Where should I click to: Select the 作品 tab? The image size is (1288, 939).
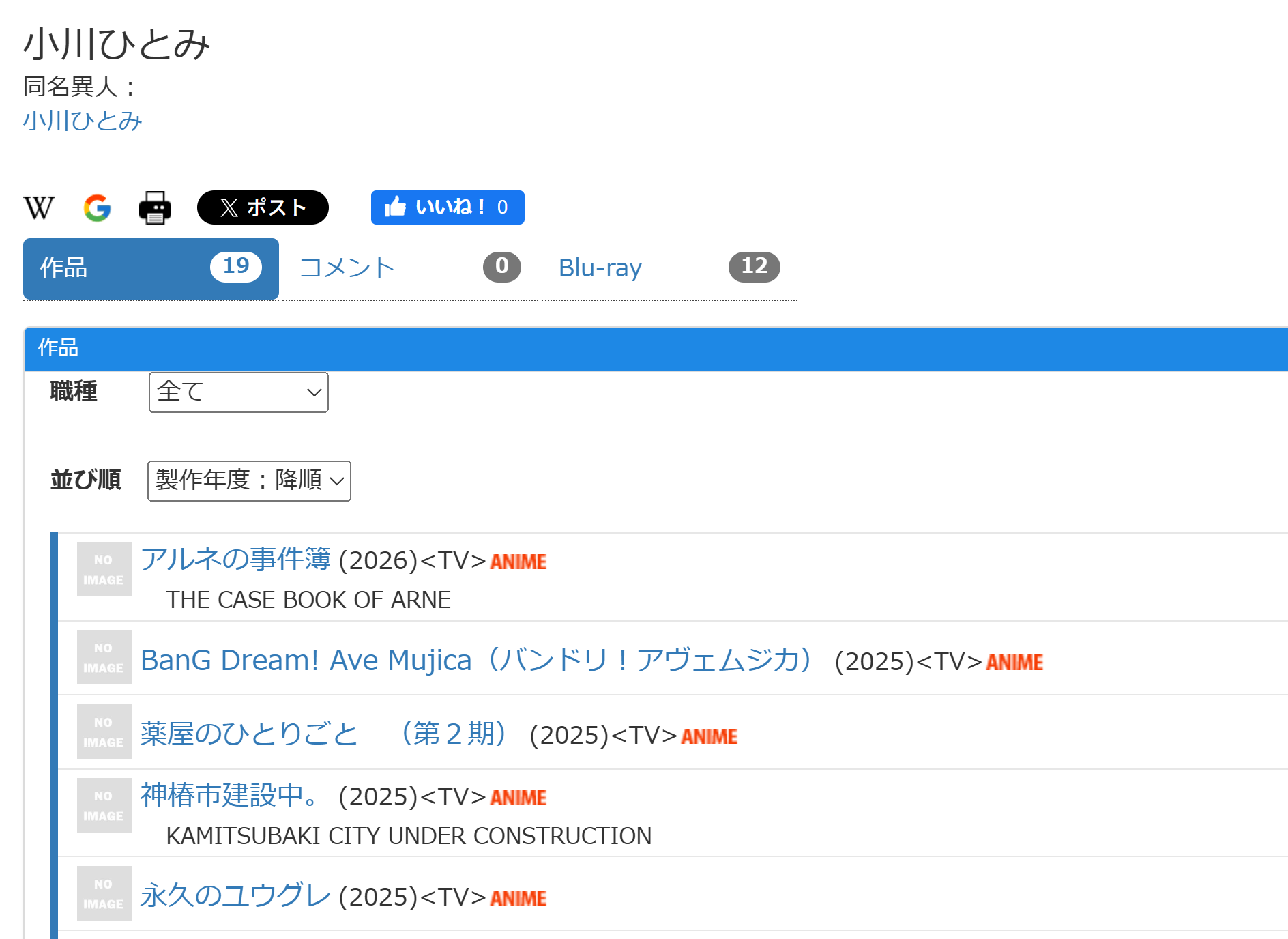tap(151, 268)
